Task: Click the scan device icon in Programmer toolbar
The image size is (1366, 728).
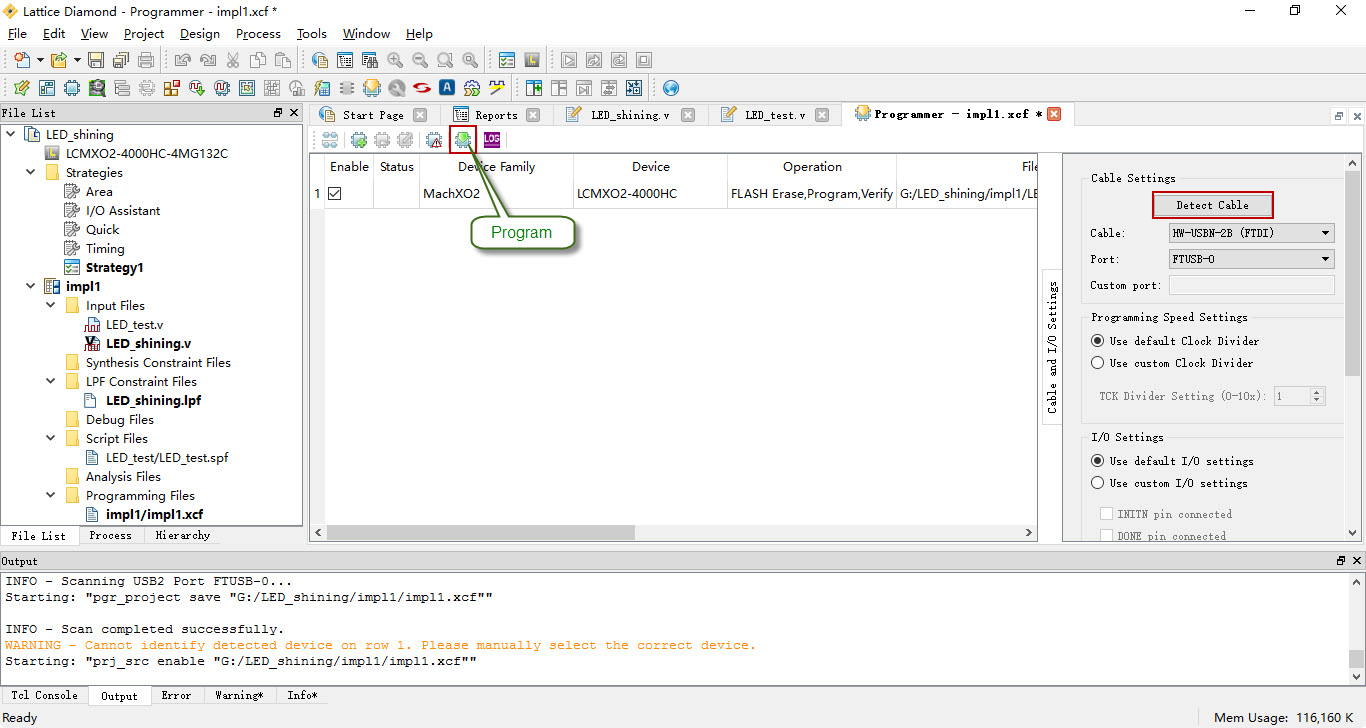Action: [329, 140]
